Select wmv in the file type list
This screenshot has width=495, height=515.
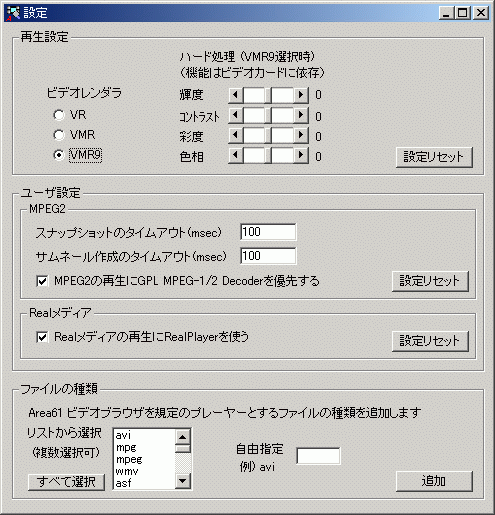tap(144, 471)
